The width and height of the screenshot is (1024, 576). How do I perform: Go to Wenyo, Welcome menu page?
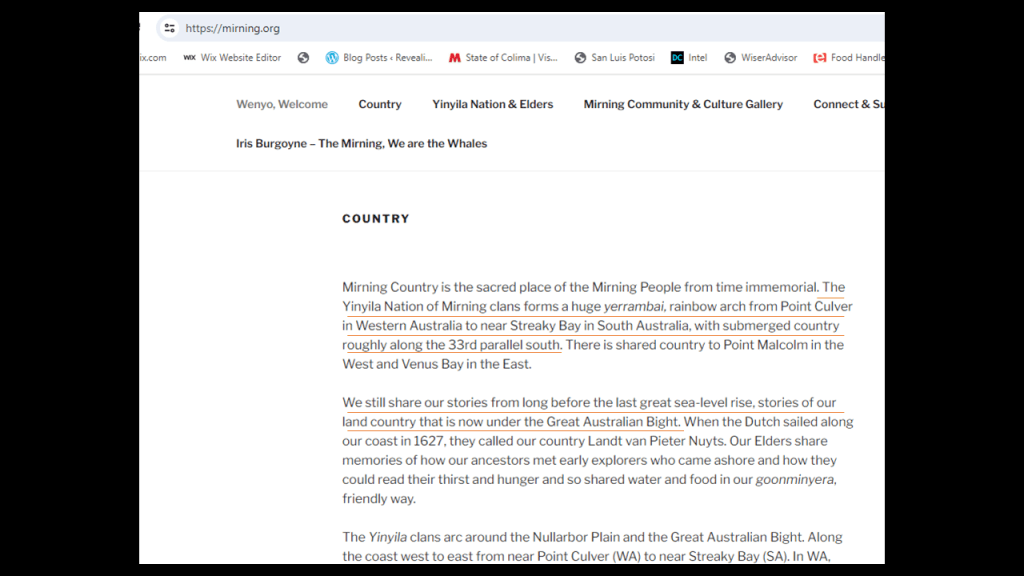282,104
